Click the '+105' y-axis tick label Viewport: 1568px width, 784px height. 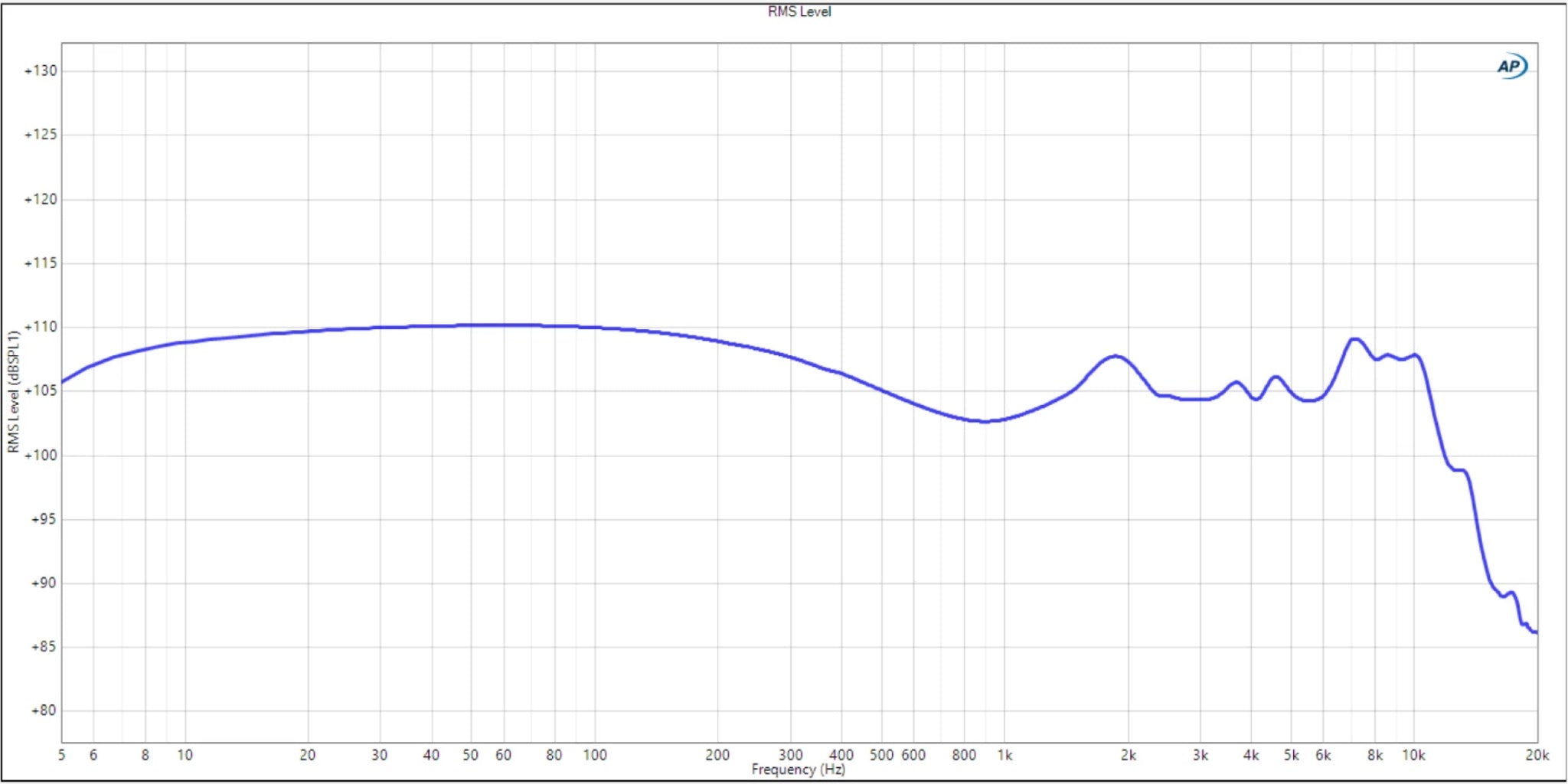[x=41, y=390]
